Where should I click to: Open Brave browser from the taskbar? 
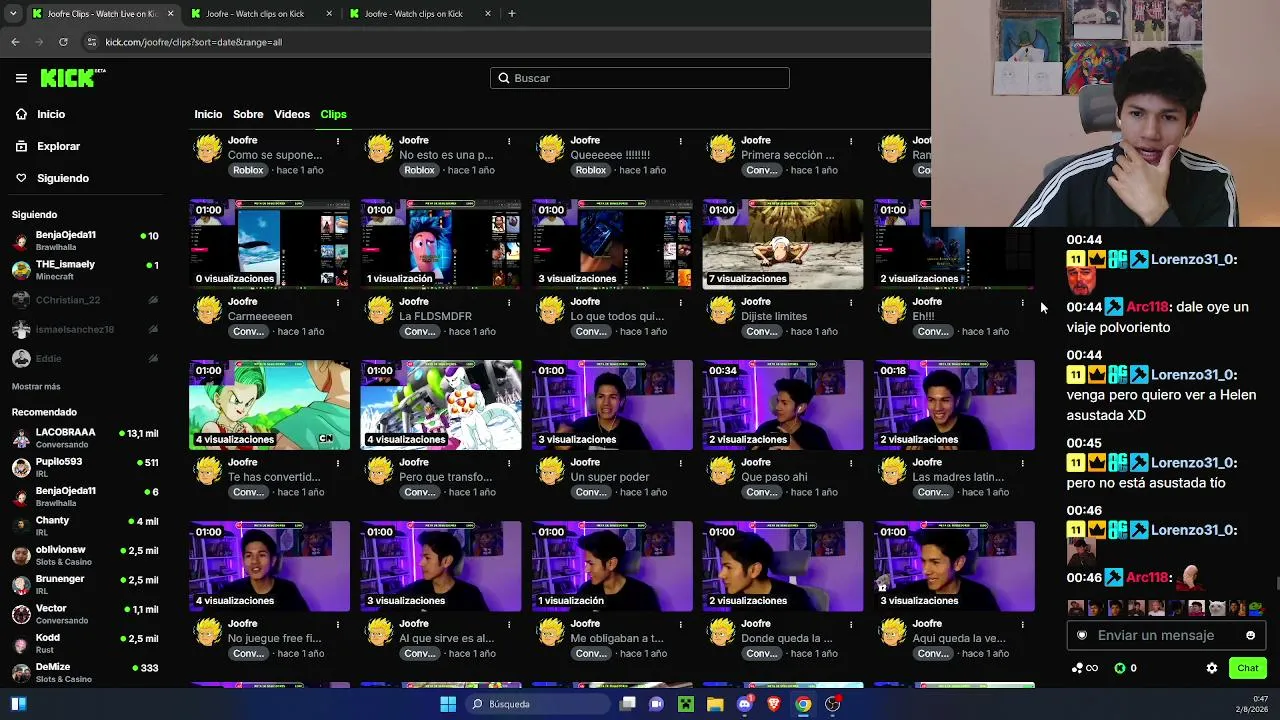click(x=773, y=704)
